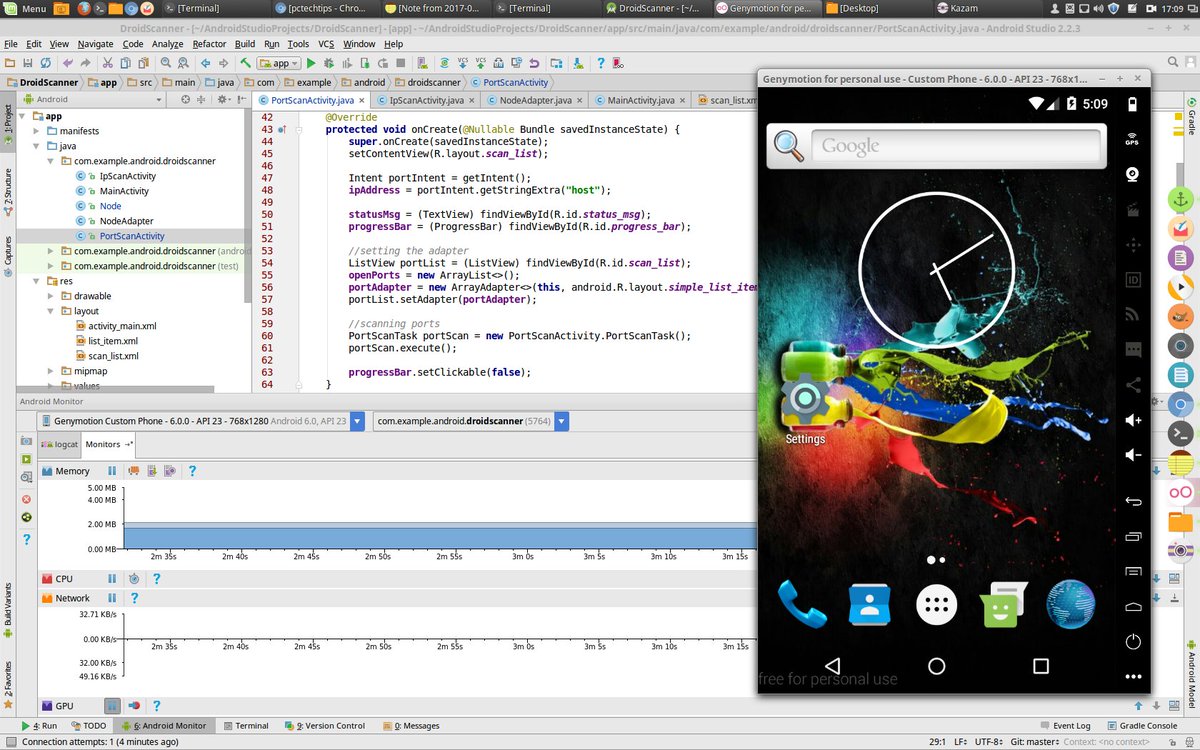The image size is (1200, 750).
Task: Open the app run configuration dropdown
Action: [x=279, y=62]
